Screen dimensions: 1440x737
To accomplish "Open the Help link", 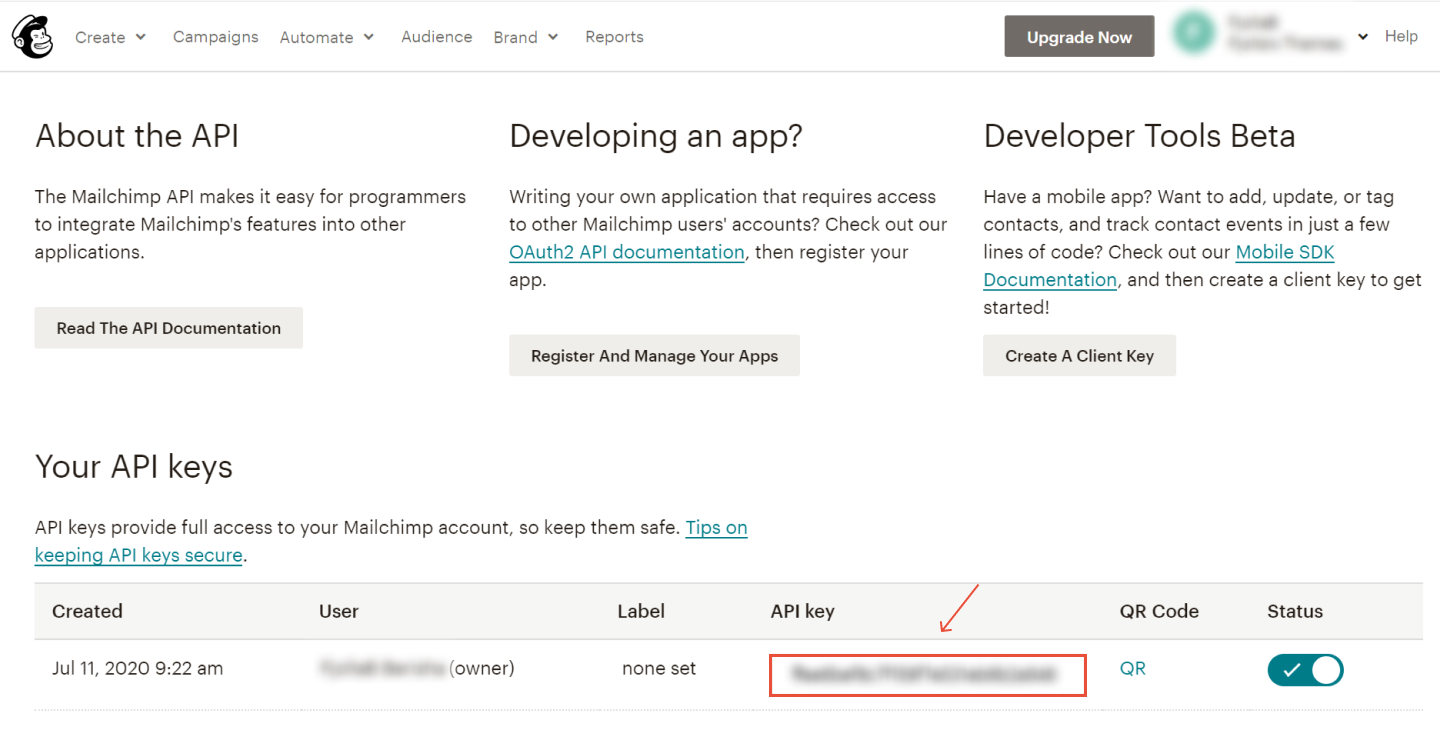I will click(1401, 36).
